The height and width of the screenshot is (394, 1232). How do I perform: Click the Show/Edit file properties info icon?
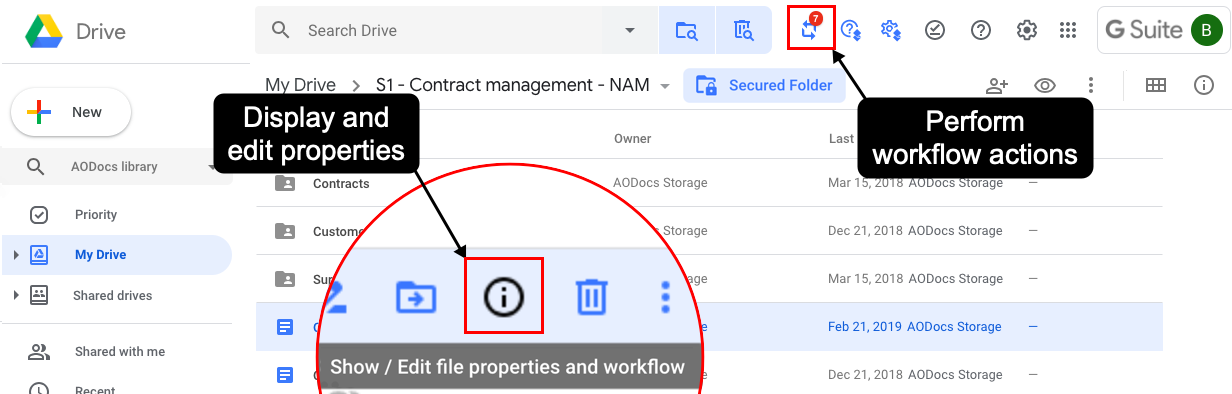pyautogui.click(x=504, y=296)
